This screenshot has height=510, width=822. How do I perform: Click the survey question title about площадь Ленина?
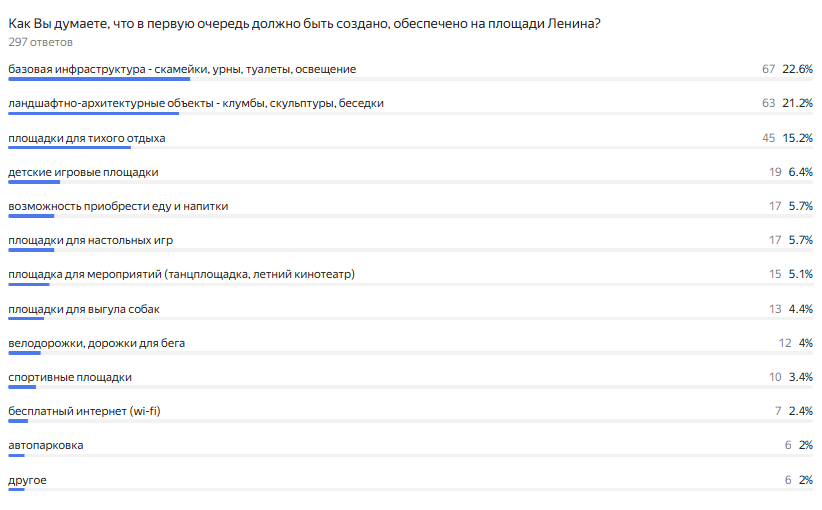(304, 24)
